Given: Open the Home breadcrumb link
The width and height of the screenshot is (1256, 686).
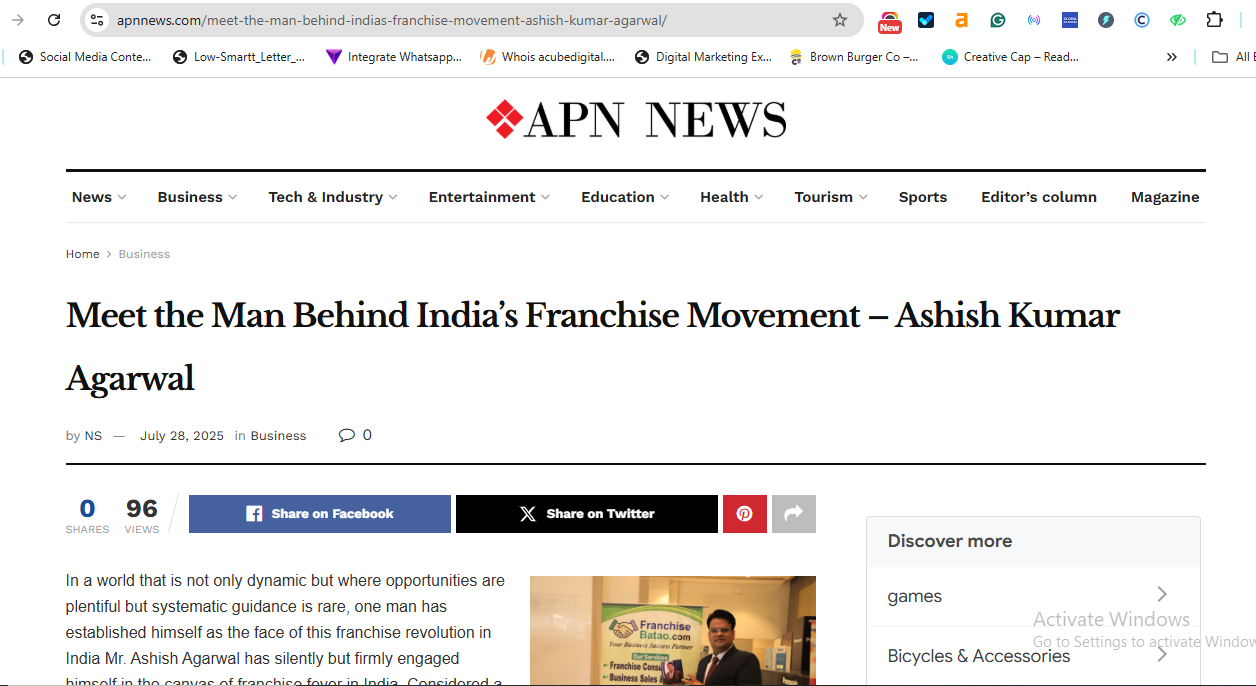Looking at the screenshot, I should pos(82,254).
